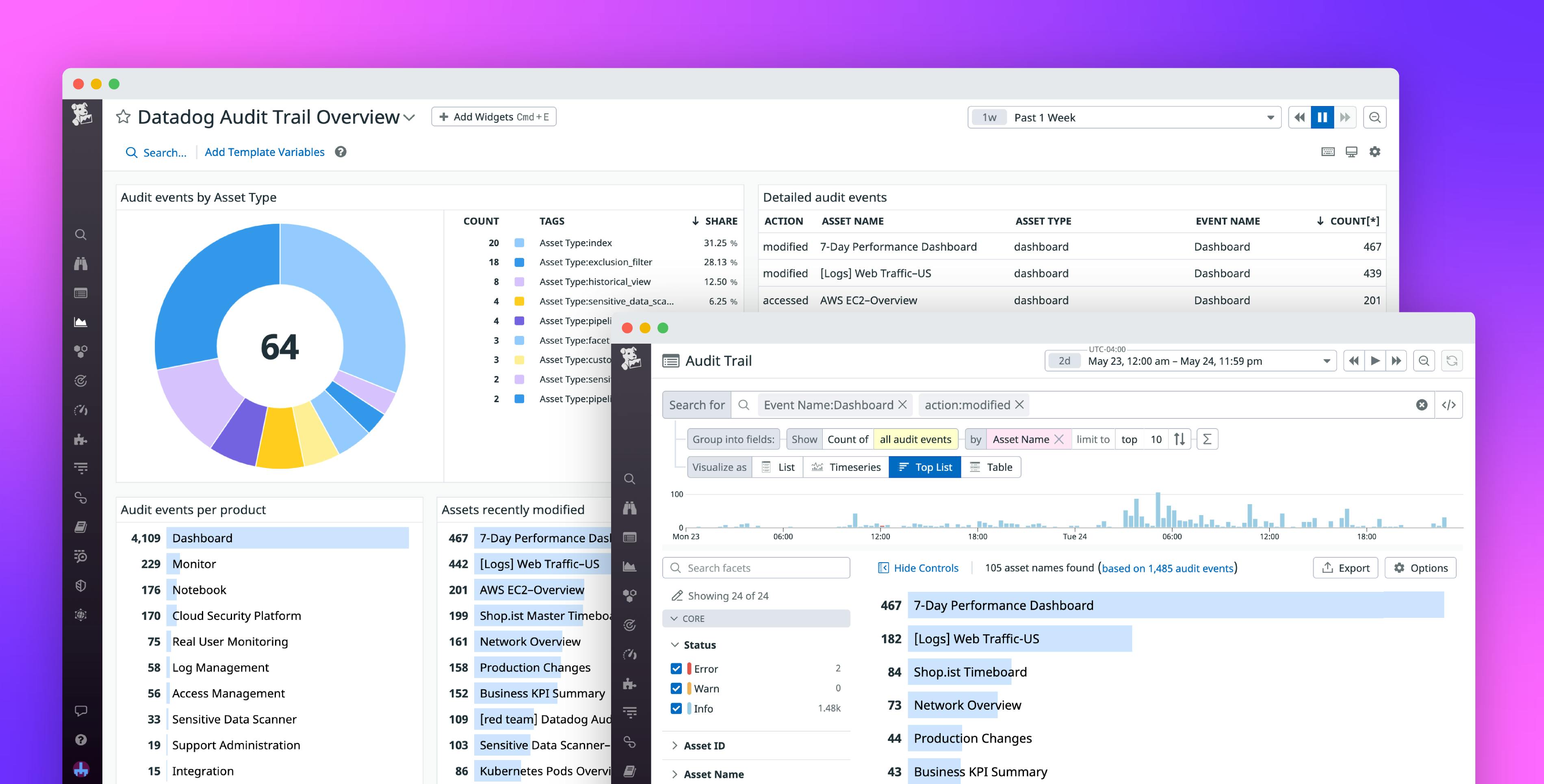1544x784 pixels.
Task: Click the blue swatch beside Asset Type:index
Action: [x=519, y=243]
